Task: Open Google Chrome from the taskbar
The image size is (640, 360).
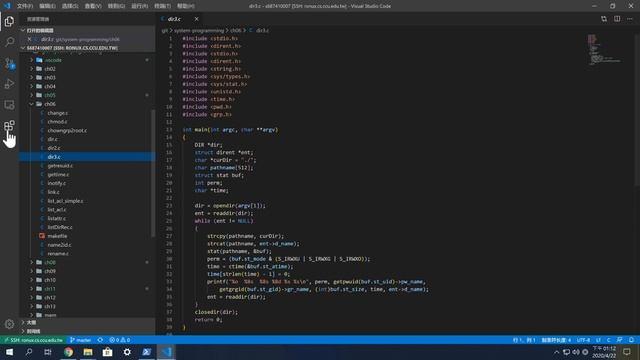Action: (68, 352)
